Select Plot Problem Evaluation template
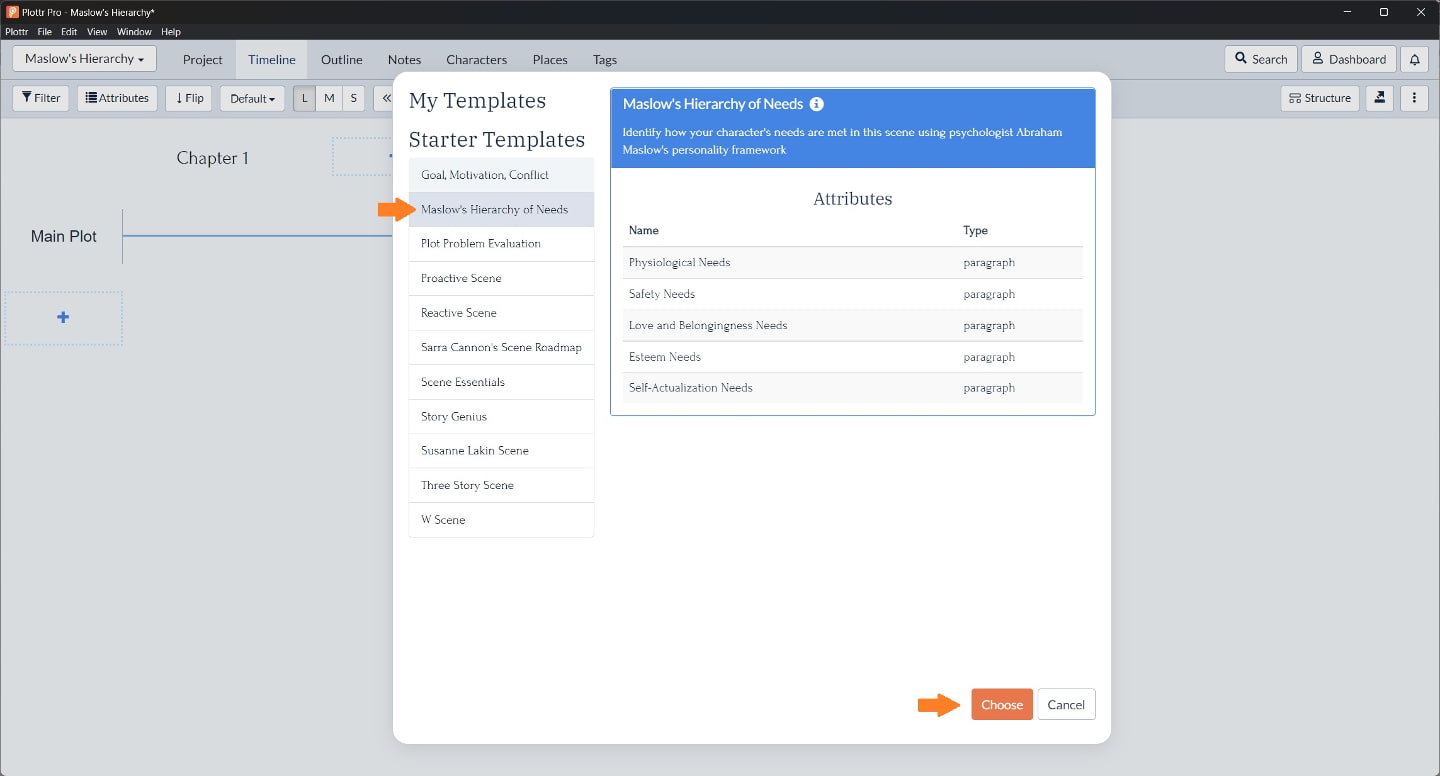Screen dimensions: 1440x776 (501, 244)
